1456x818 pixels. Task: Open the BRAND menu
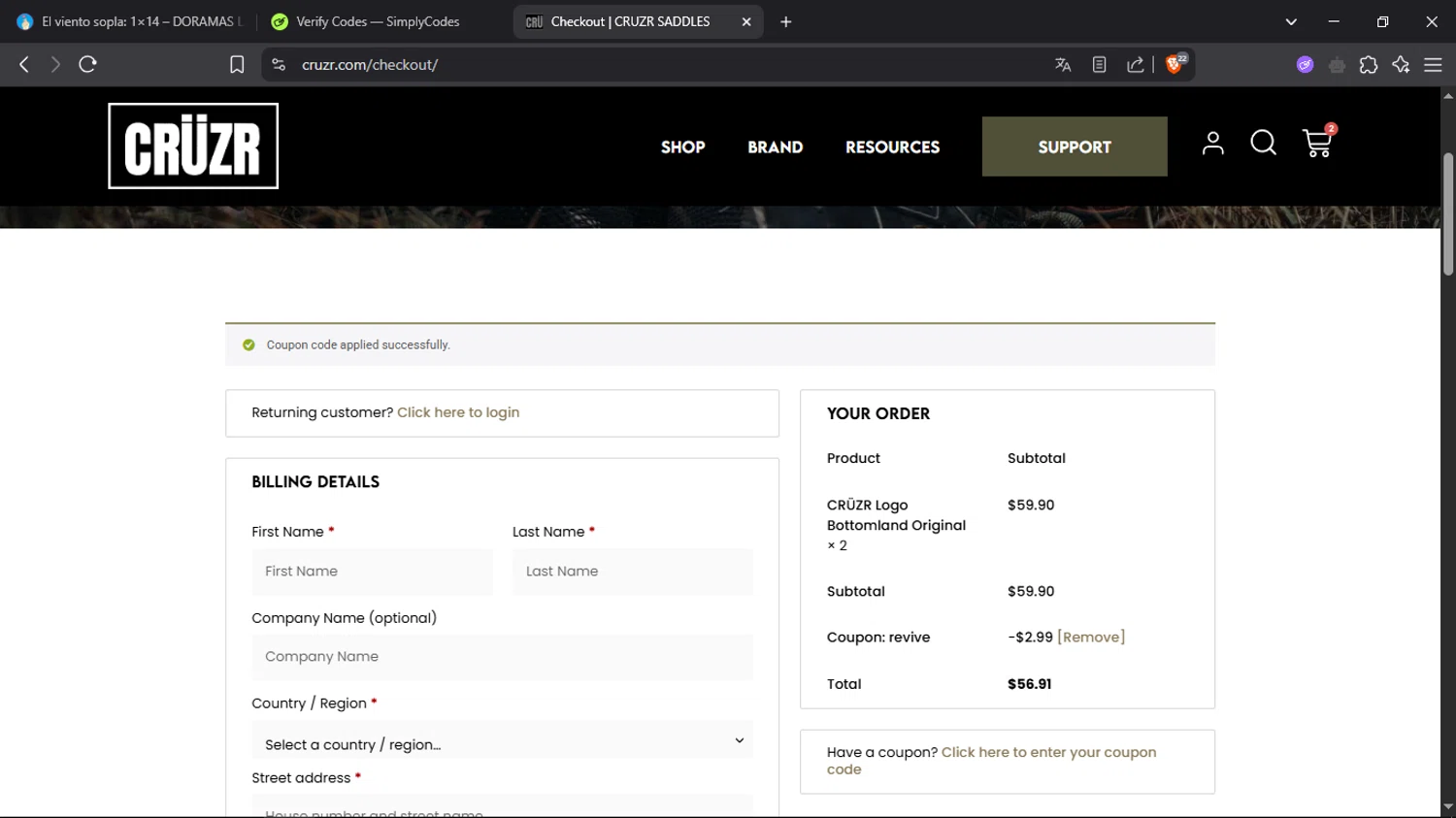click(x=776, y=147)
